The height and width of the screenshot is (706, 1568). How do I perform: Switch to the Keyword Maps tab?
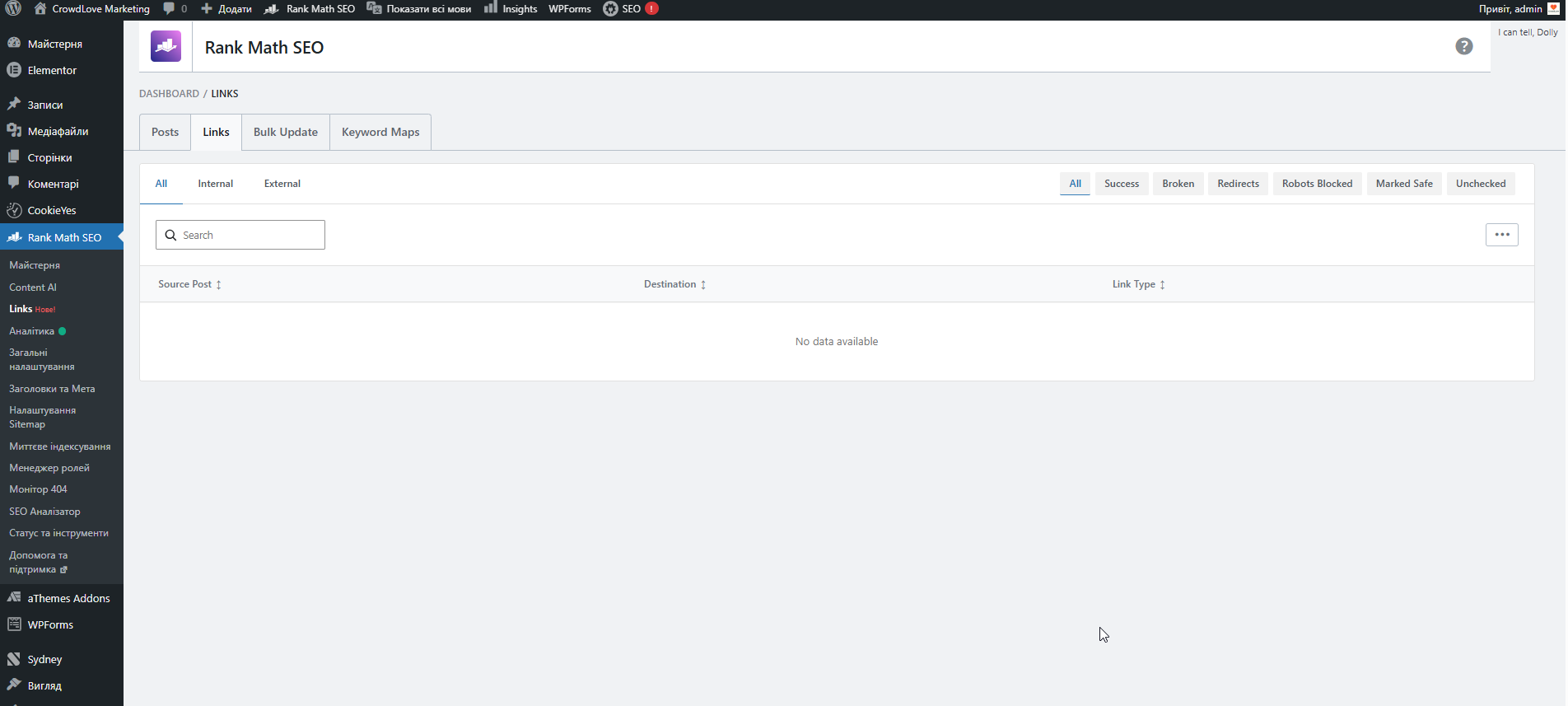[380, 132]
